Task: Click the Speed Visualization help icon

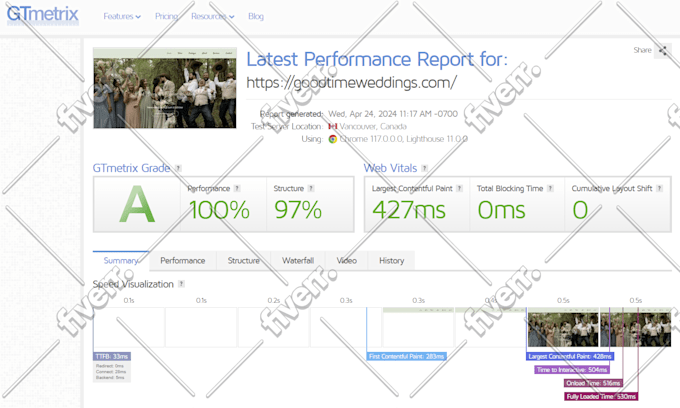Action: pos(181,284)
